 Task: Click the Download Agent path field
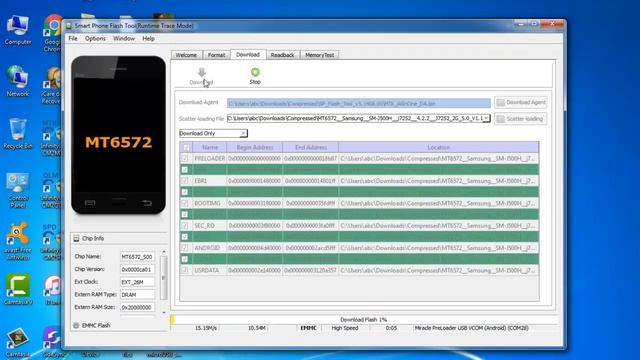click(x=359, y=103)
